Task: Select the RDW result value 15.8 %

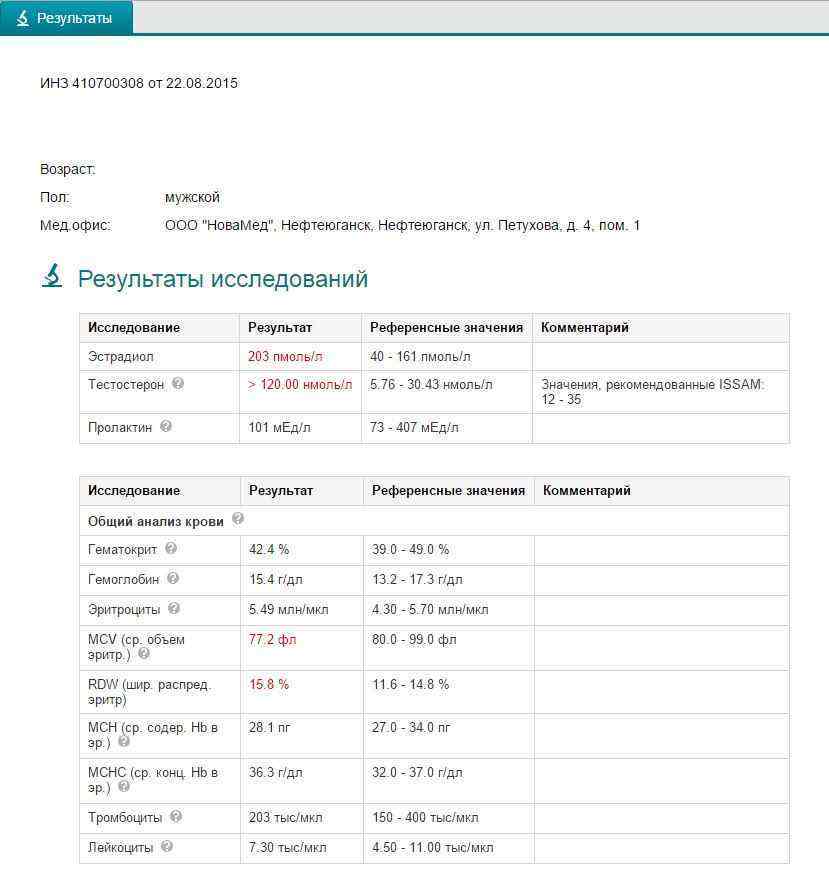Action: (269, 684)
